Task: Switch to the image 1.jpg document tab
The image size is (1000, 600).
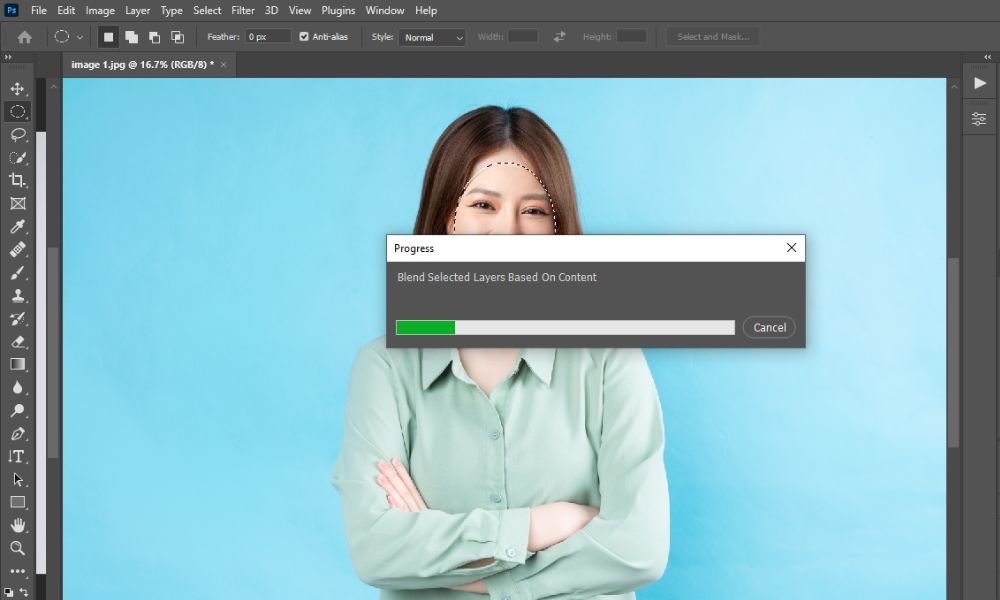Action: pos(143,64)
